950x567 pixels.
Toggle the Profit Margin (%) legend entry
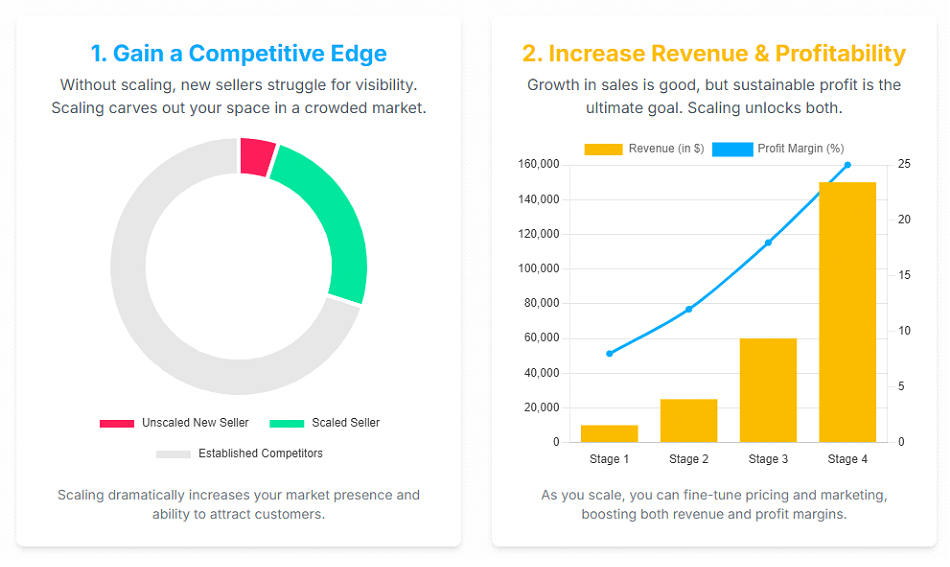pos(778,148)
